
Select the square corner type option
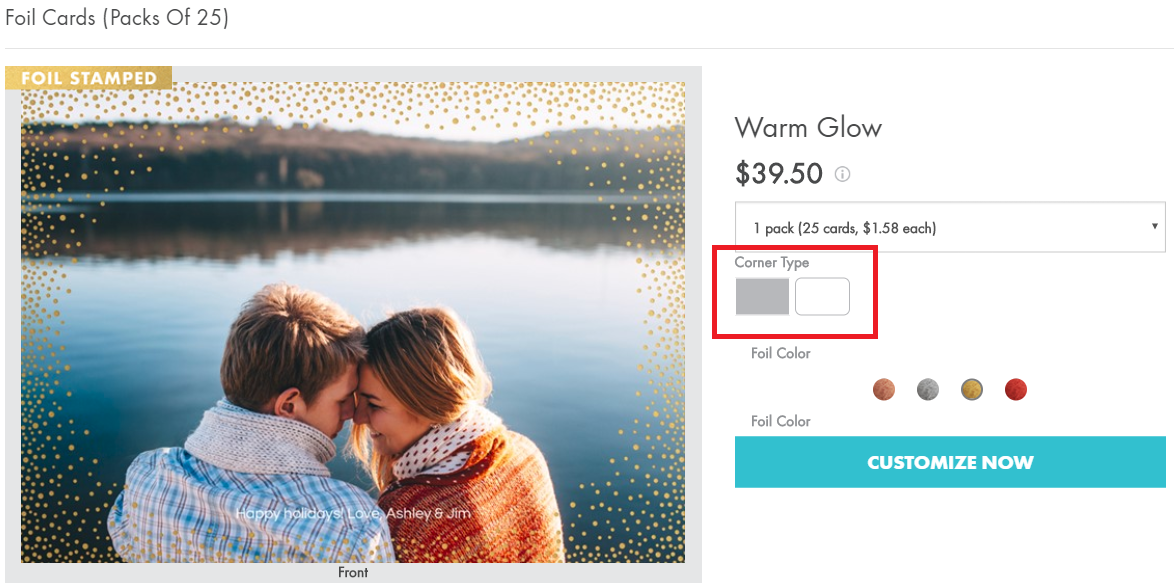tap(762, 297)
